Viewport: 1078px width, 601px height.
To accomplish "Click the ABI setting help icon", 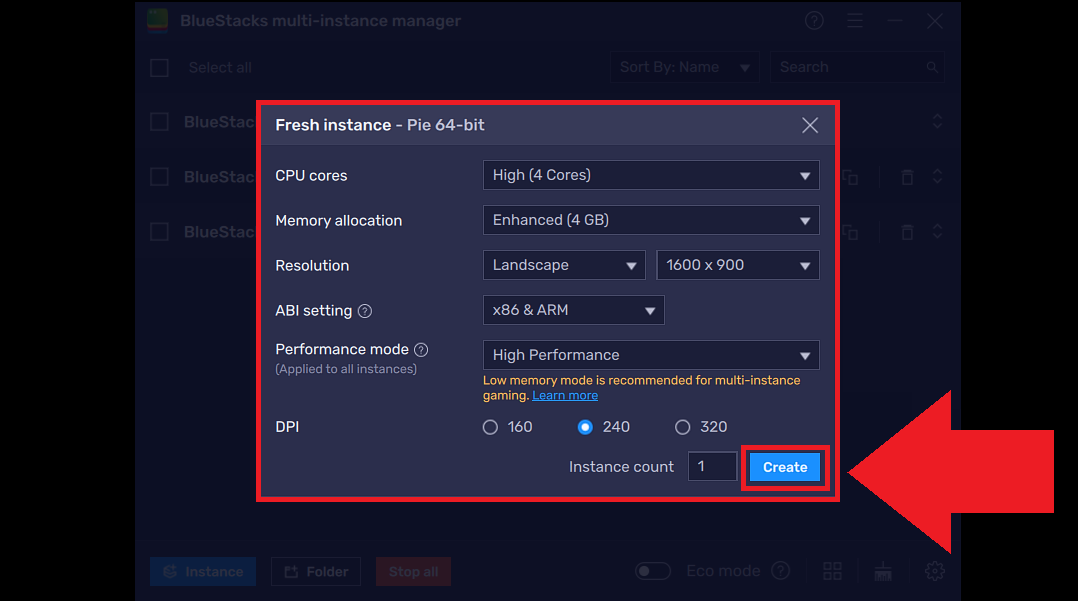I will (x=365, y=310).
